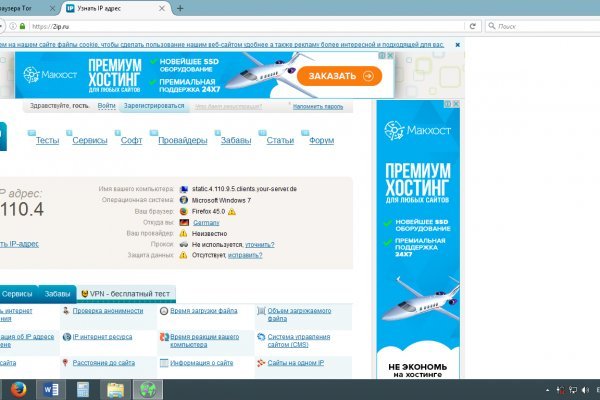This screenshot has width=600, height=400.
Task: Open the Провайдеры menu item
Action: 182,140
